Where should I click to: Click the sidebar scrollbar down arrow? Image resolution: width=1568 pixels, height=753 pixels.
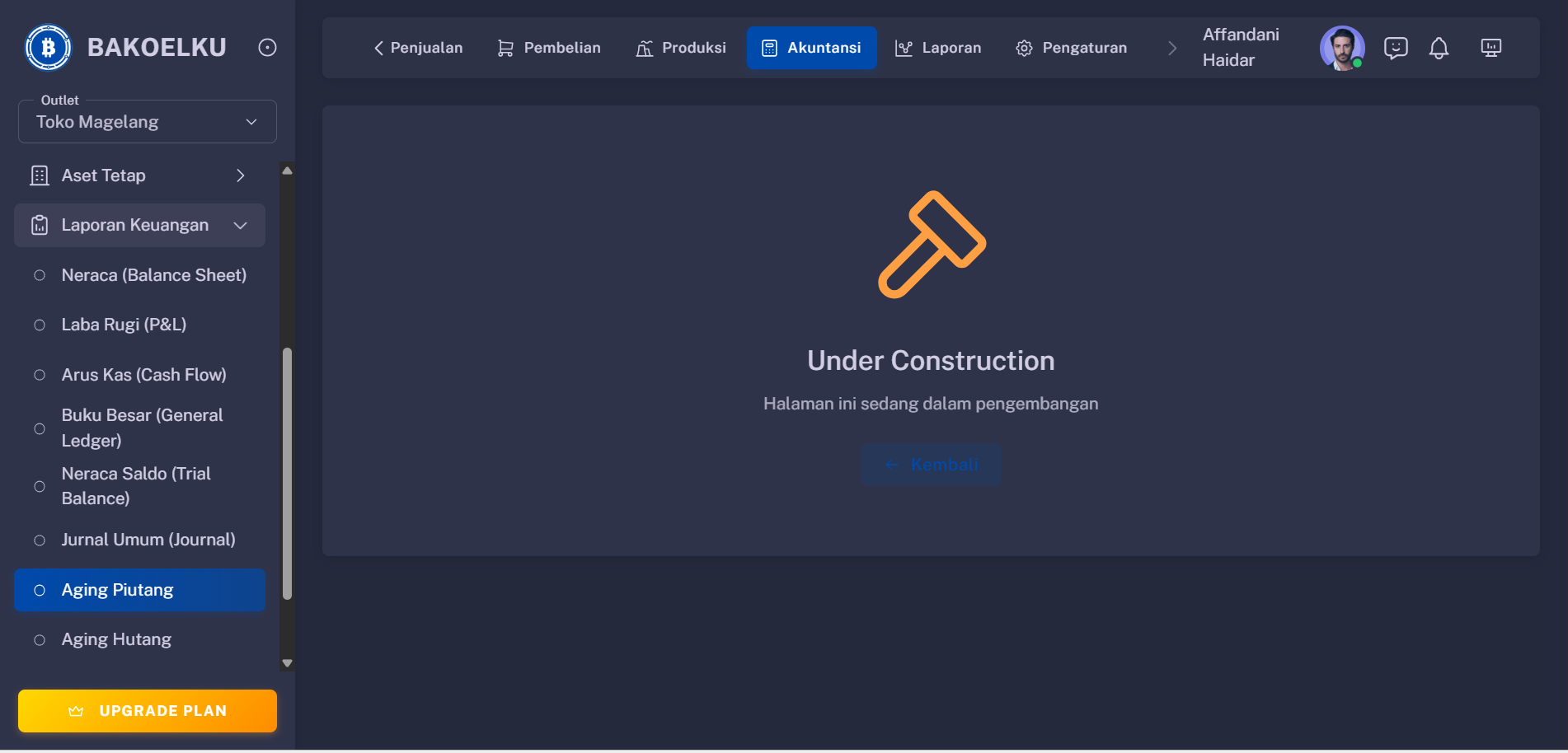[x=287, y=663]
